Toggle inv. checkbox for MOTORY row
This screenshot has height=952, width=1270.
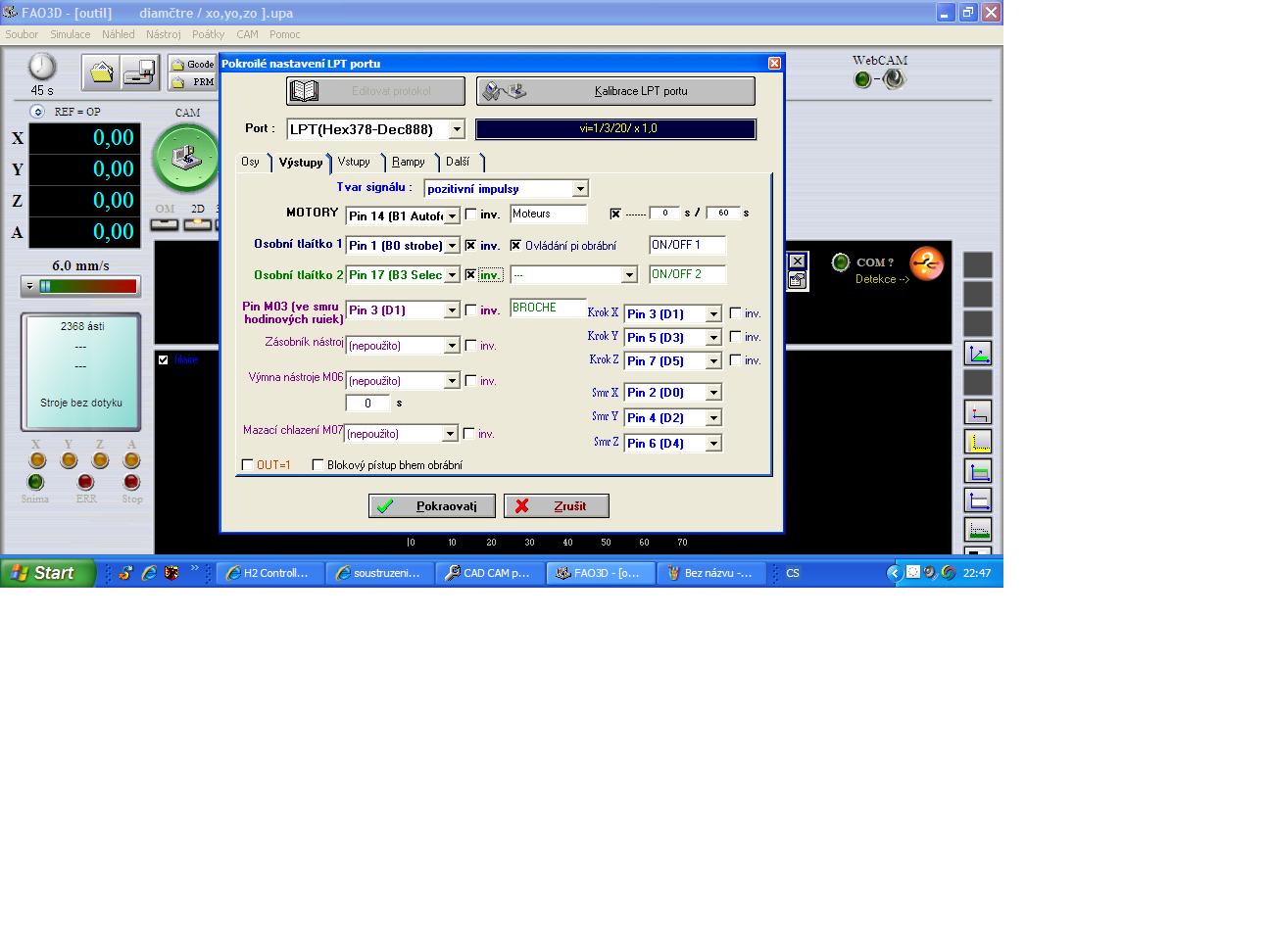coord(471,214)
